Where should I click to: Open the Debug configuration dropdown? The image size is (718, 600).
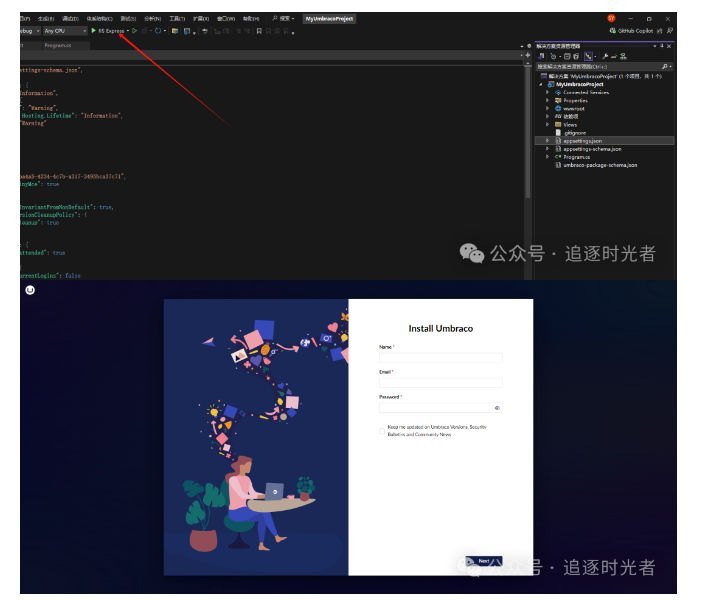pyautogui.click(x=38, y=31)
